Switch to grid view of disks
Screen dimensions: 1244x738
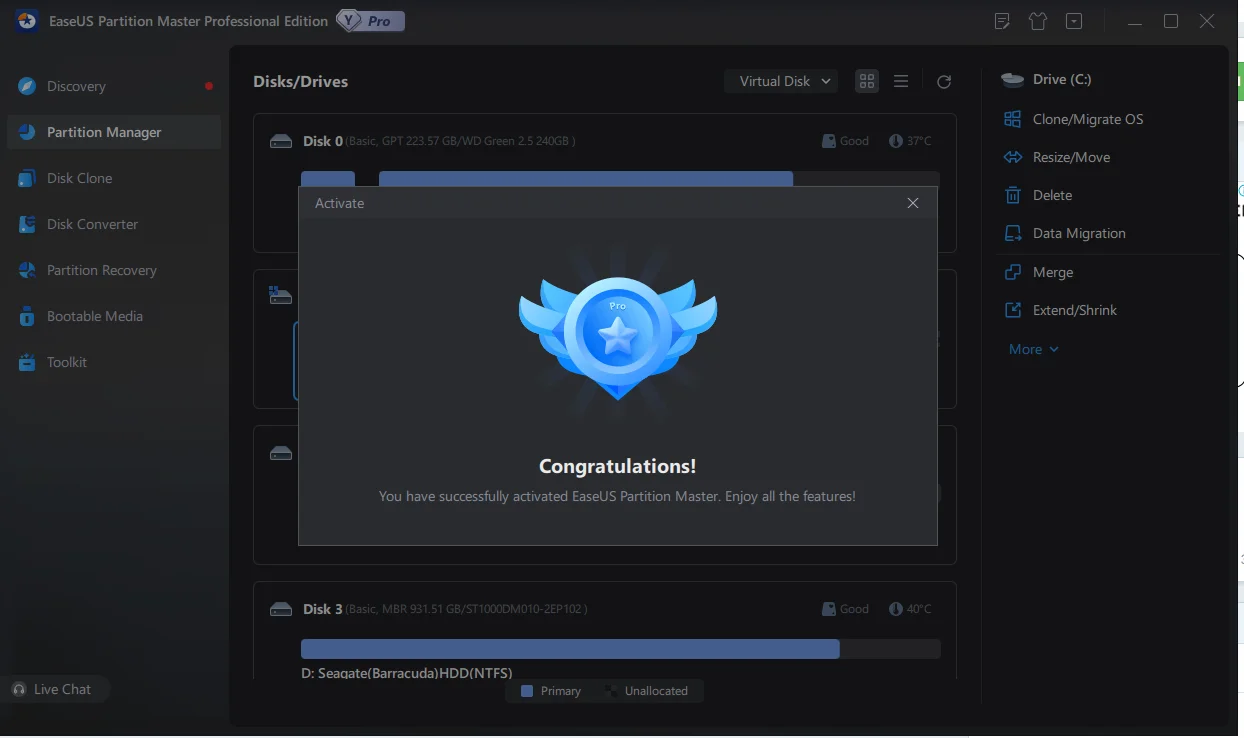[x=867, y=81]
